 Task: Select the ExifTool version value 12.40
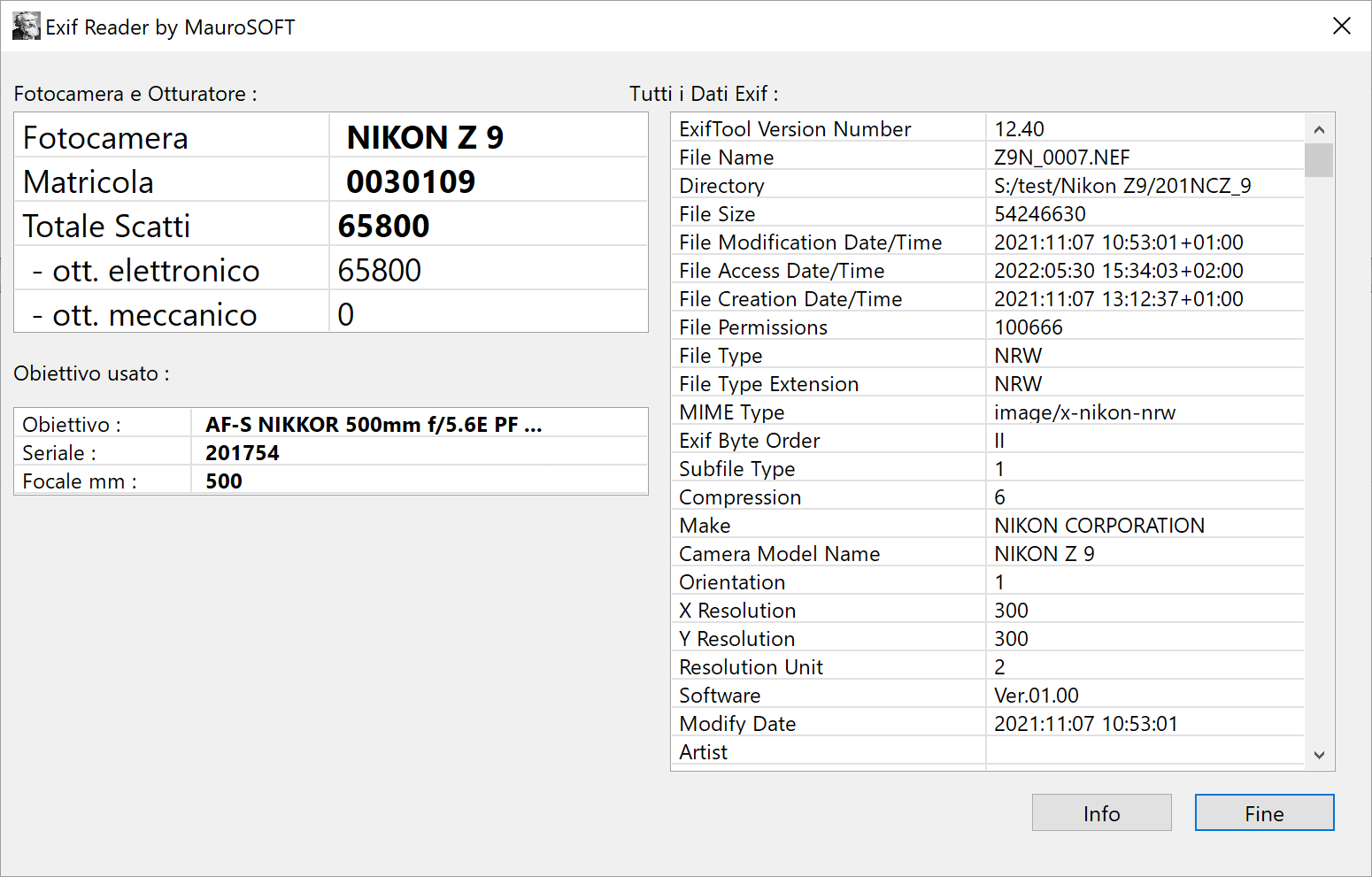coord(1020,129)
